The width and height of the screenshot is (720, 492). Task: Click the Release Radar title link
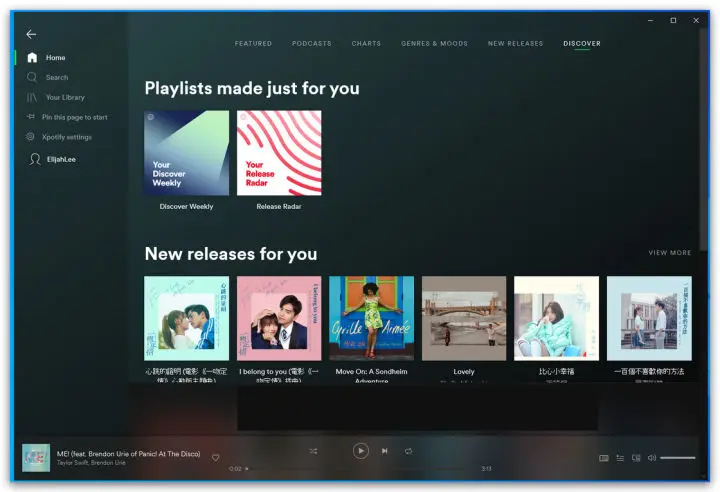coord(279,207)
